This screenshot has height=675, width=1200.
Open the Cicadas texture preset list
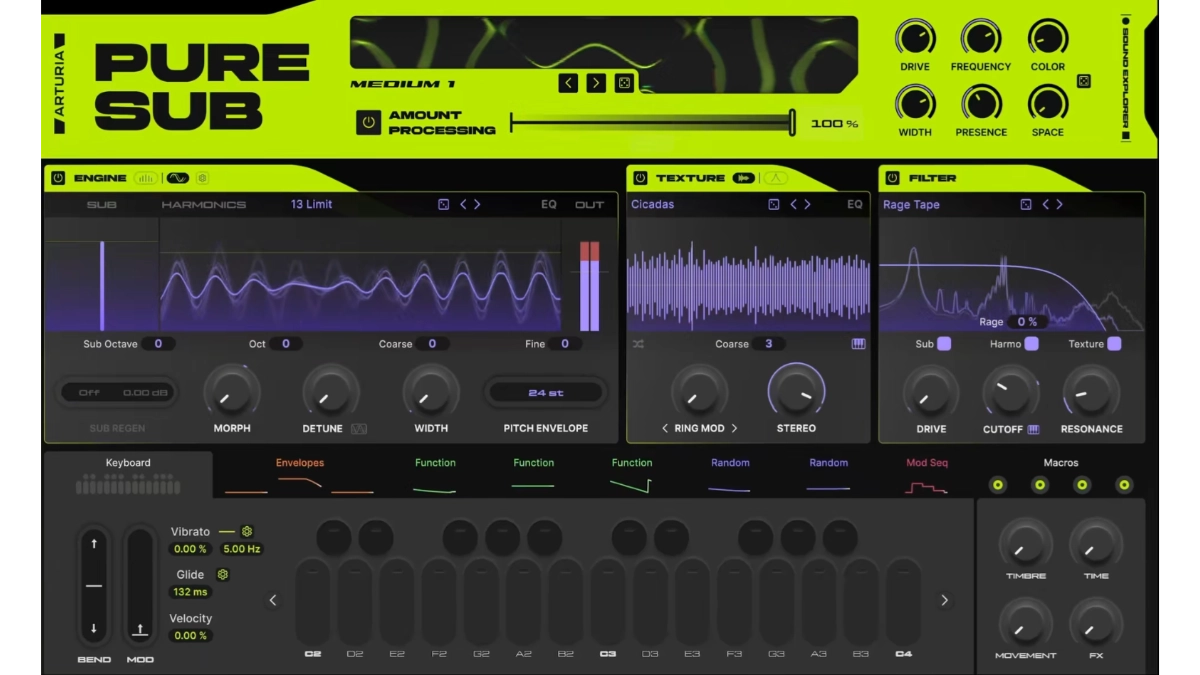[x=653, y=204]
